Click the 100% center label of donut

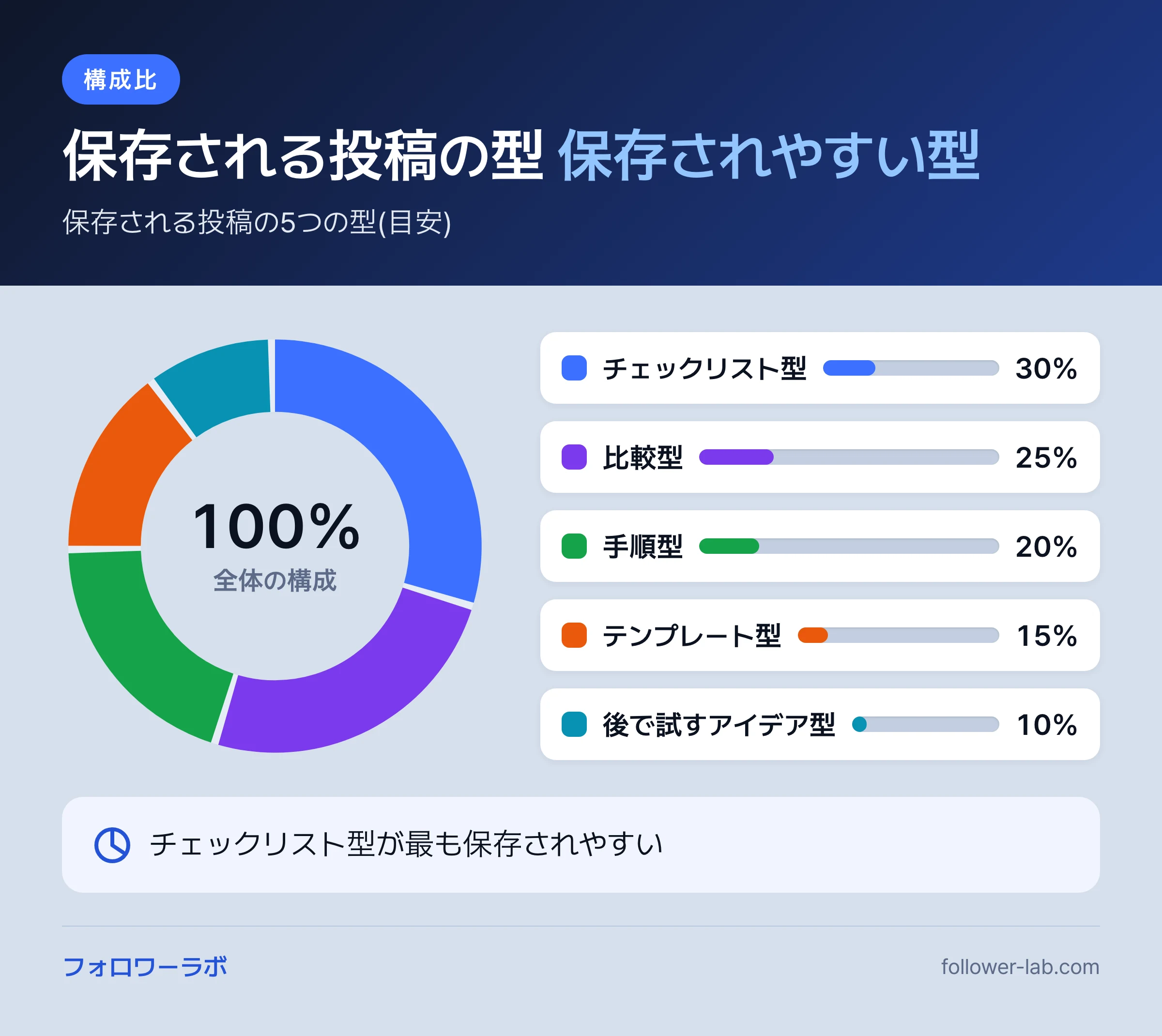[x=275, y=527]
